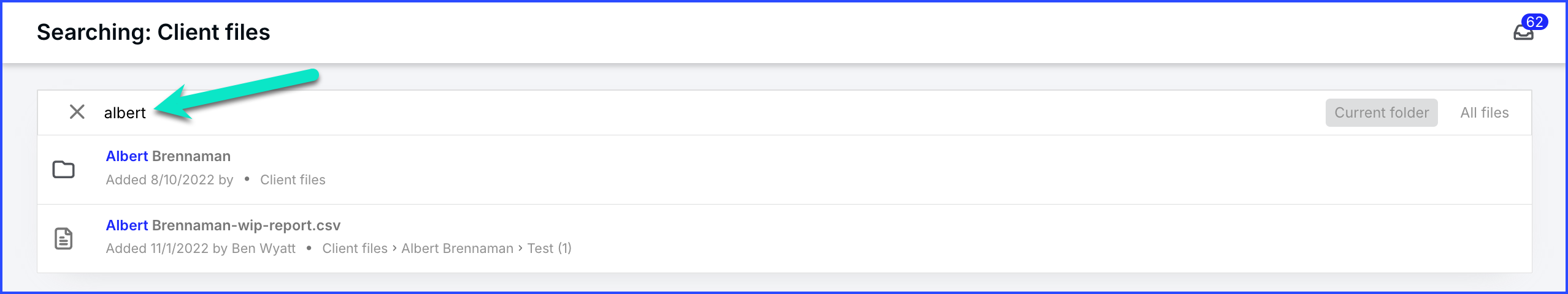The width and height of the screenshot is (1568, 294).
Task: Click the 62 notification badge
Action: pyautogui.click(x=1534, y=22)
